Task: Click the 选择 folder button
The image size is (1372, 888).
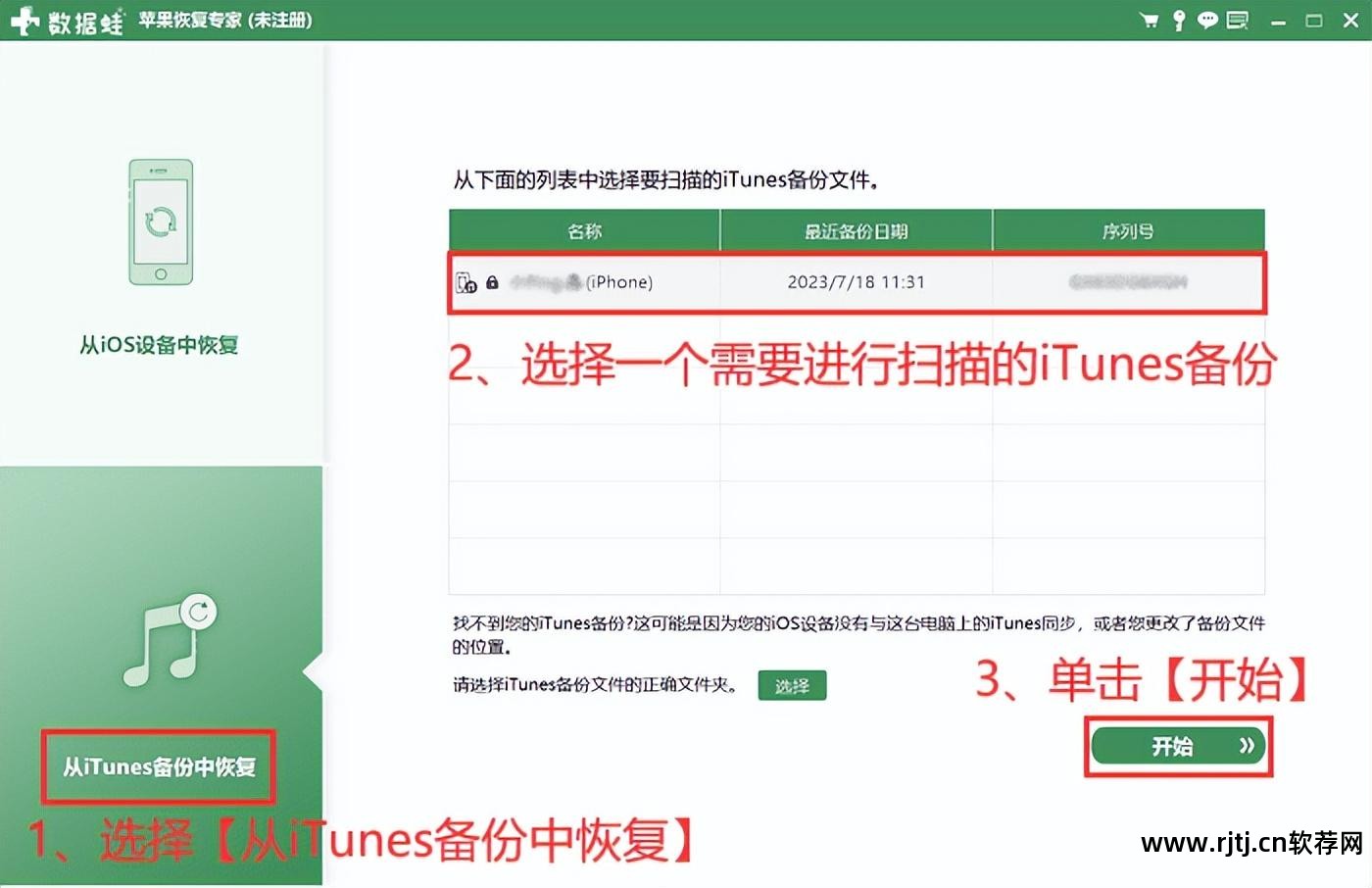Action: point(792,686)
